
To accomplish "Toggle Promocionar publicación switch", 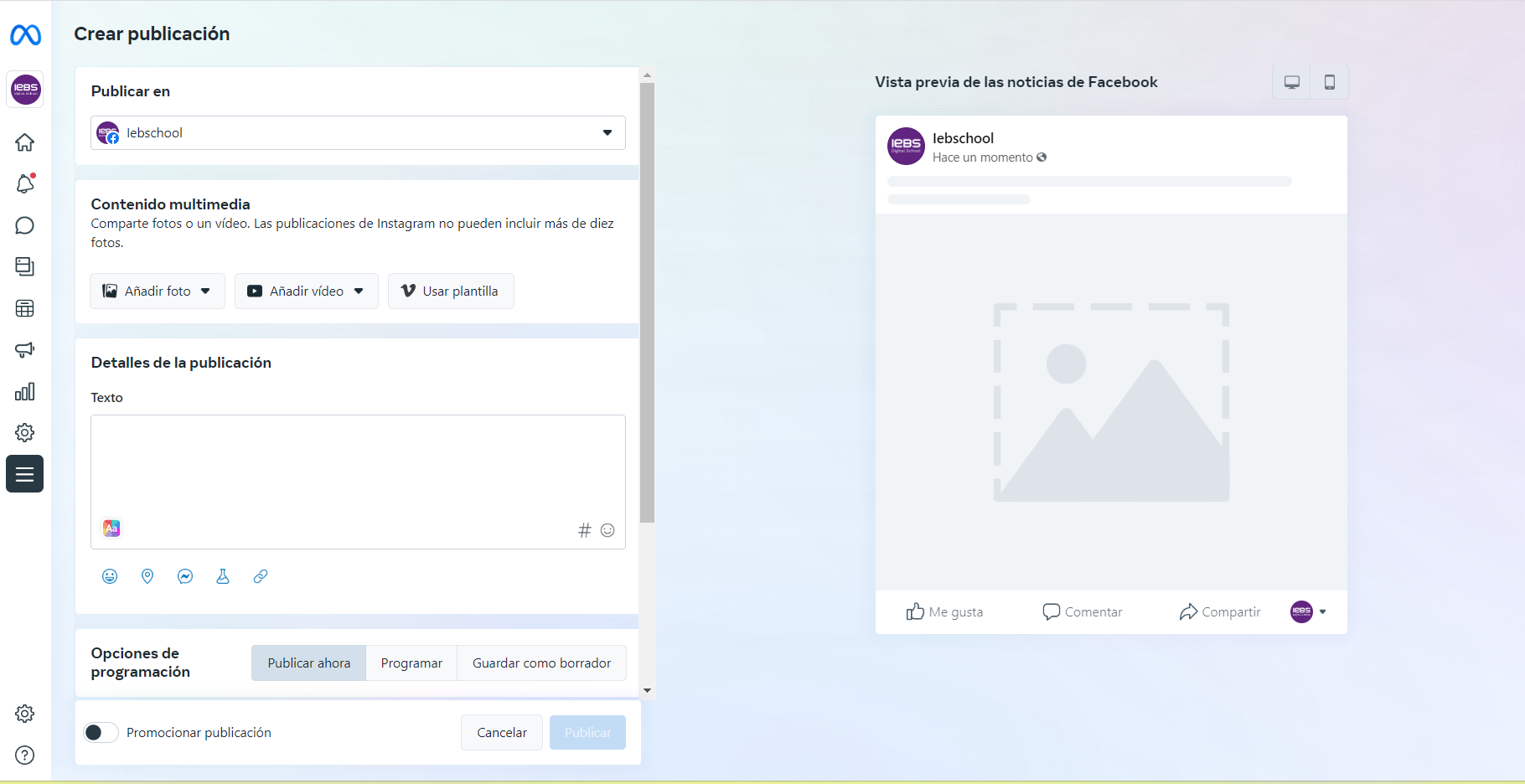I will [x=101, y=733].
